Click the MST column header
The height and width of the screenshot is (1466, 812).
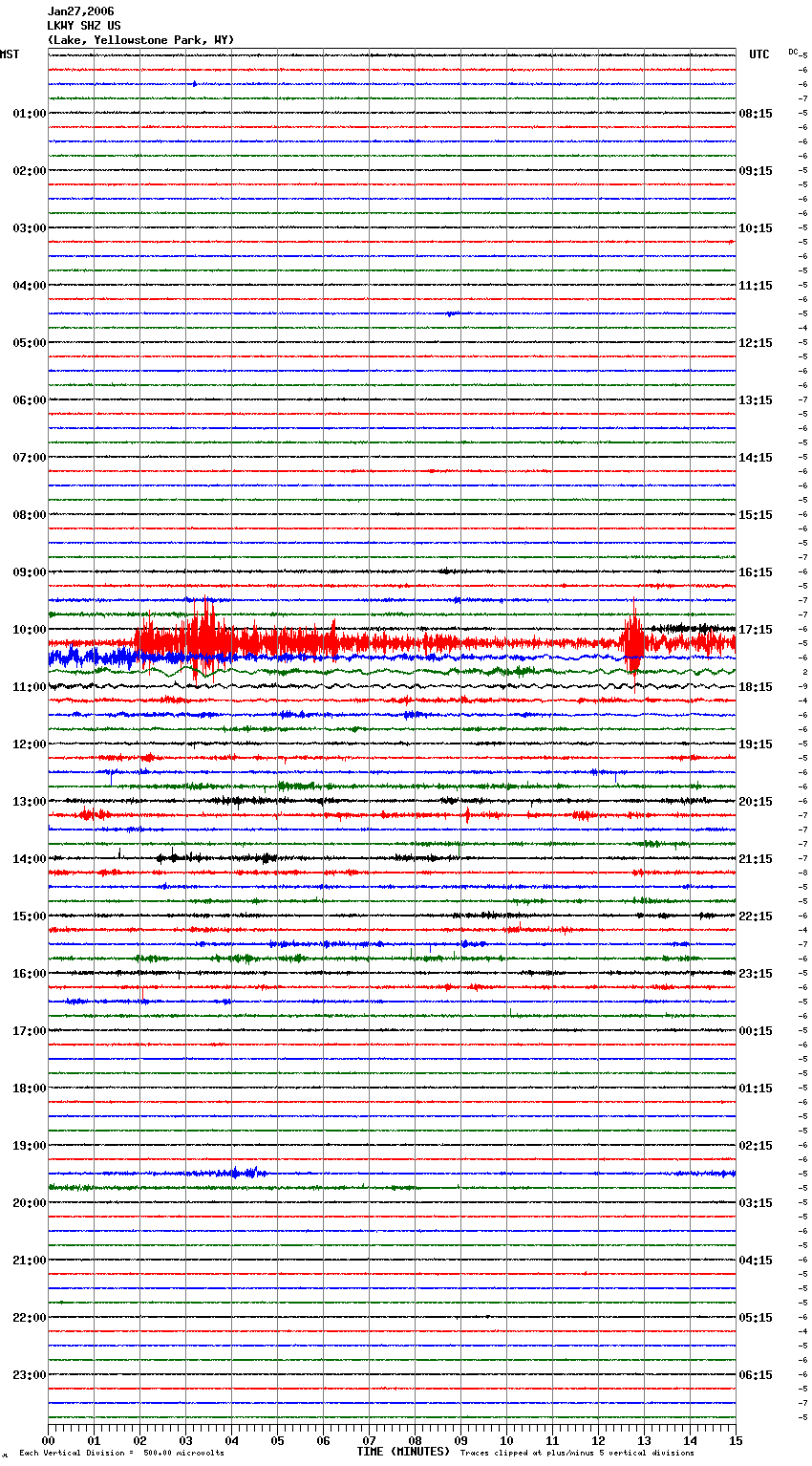coord(10,54)
